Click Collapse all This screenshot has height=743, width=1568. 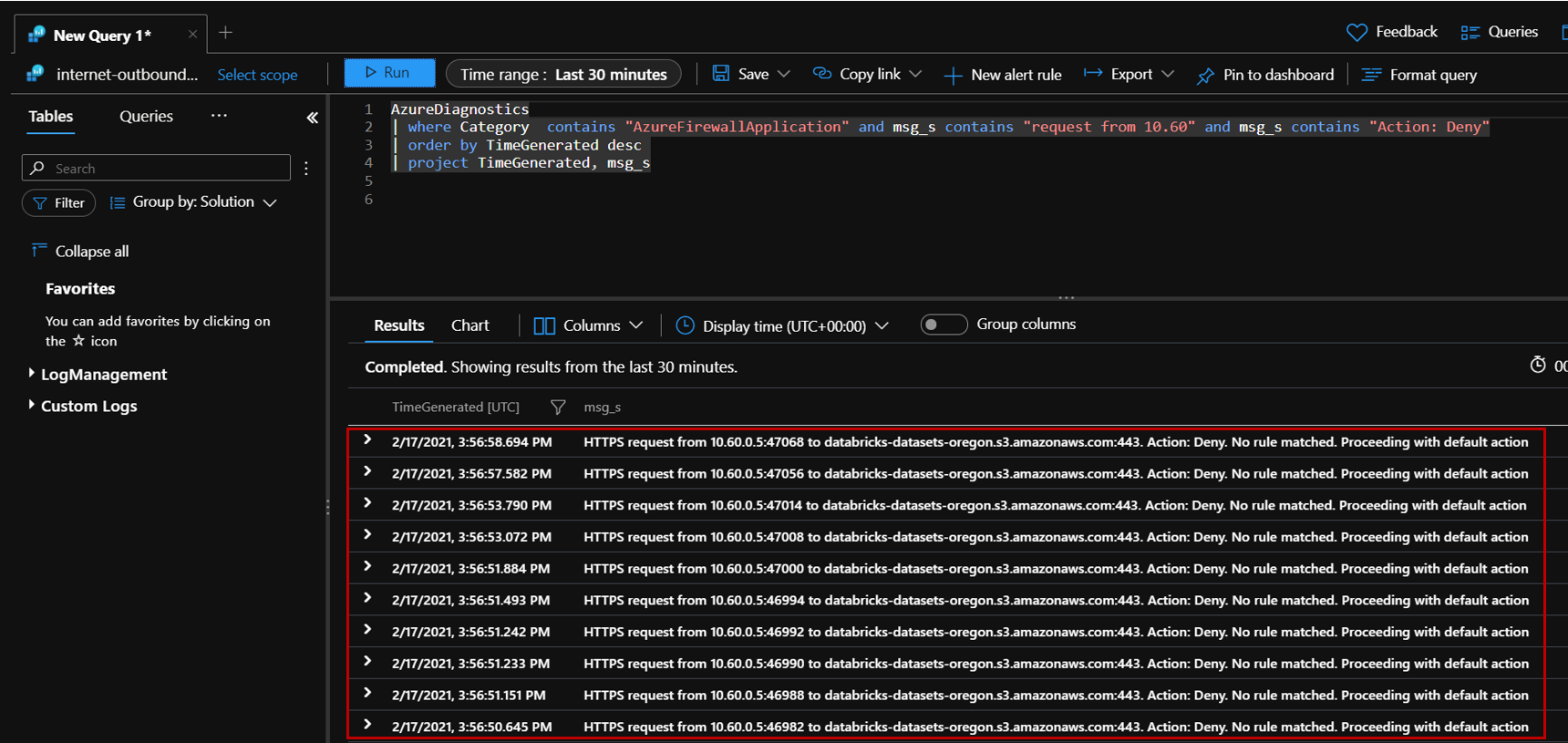click(x=80, y=251)
